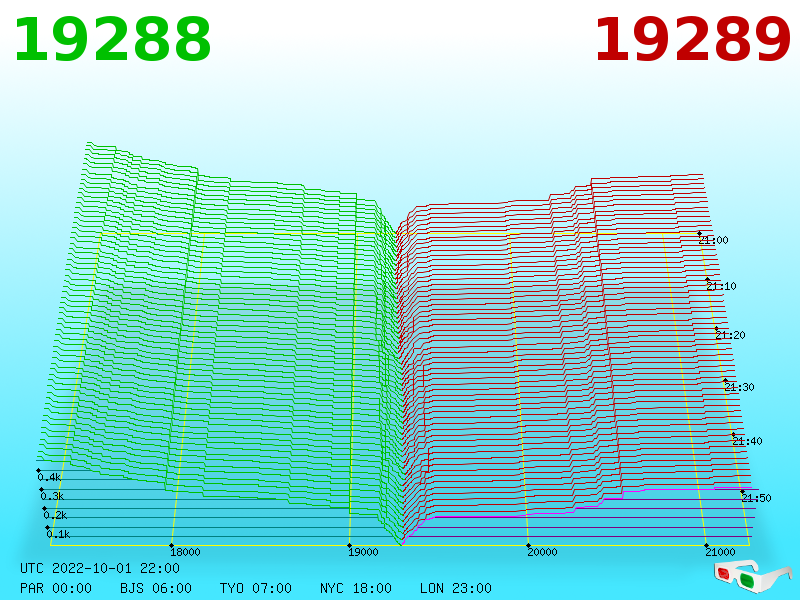Click the UTC 2022-10-01 22:00 timestamp

pyautogui.click(x=100, y=568)
